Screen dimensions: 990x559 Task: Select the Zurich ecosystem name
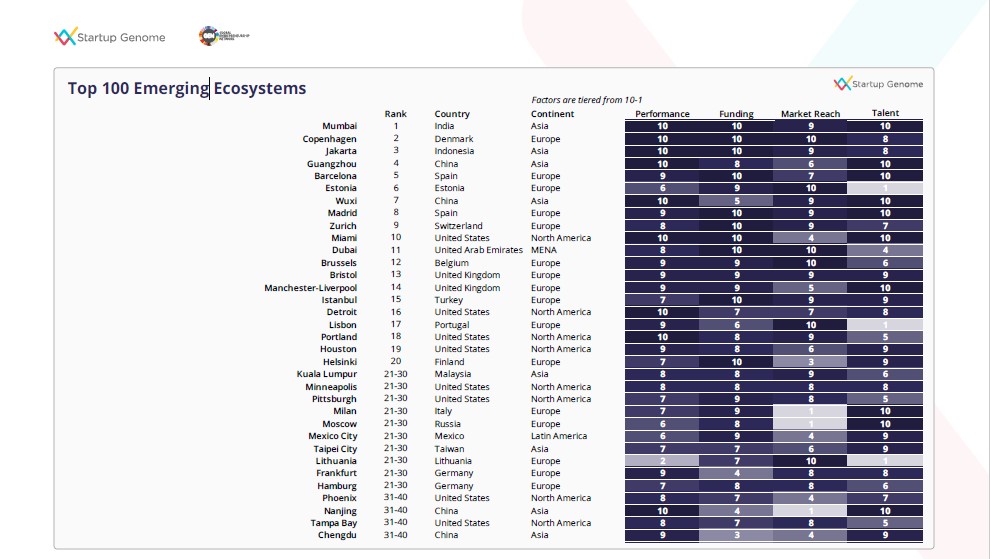(x=343, y=225)
